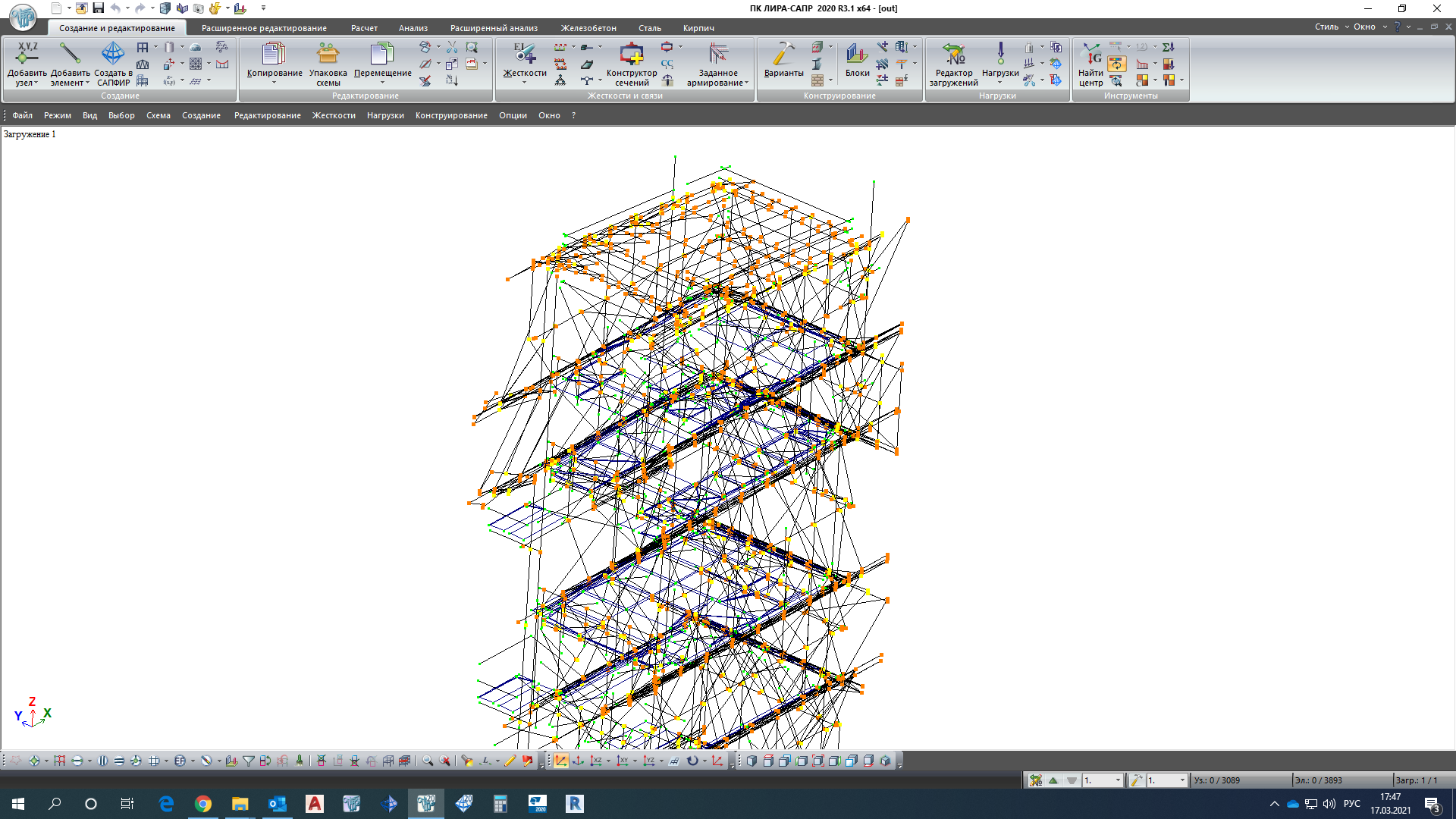The height and width of the screenshot is (819, 1456).
Task: Click the zoom magnifier icon in the bottom toolbar
Action: click(428, 761)
